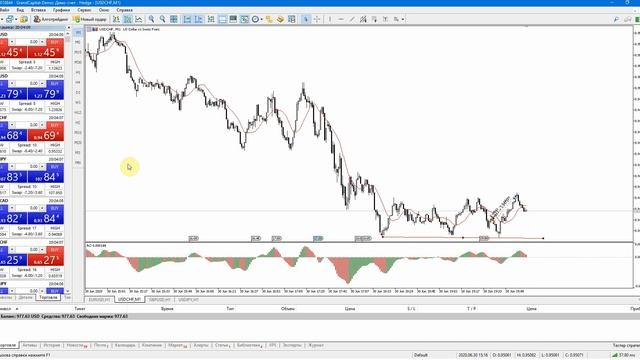Switch to Торговля tab in Market Watch
This screenshot has width=640, height=360.
pyautogui.click(x=48, y=298)
